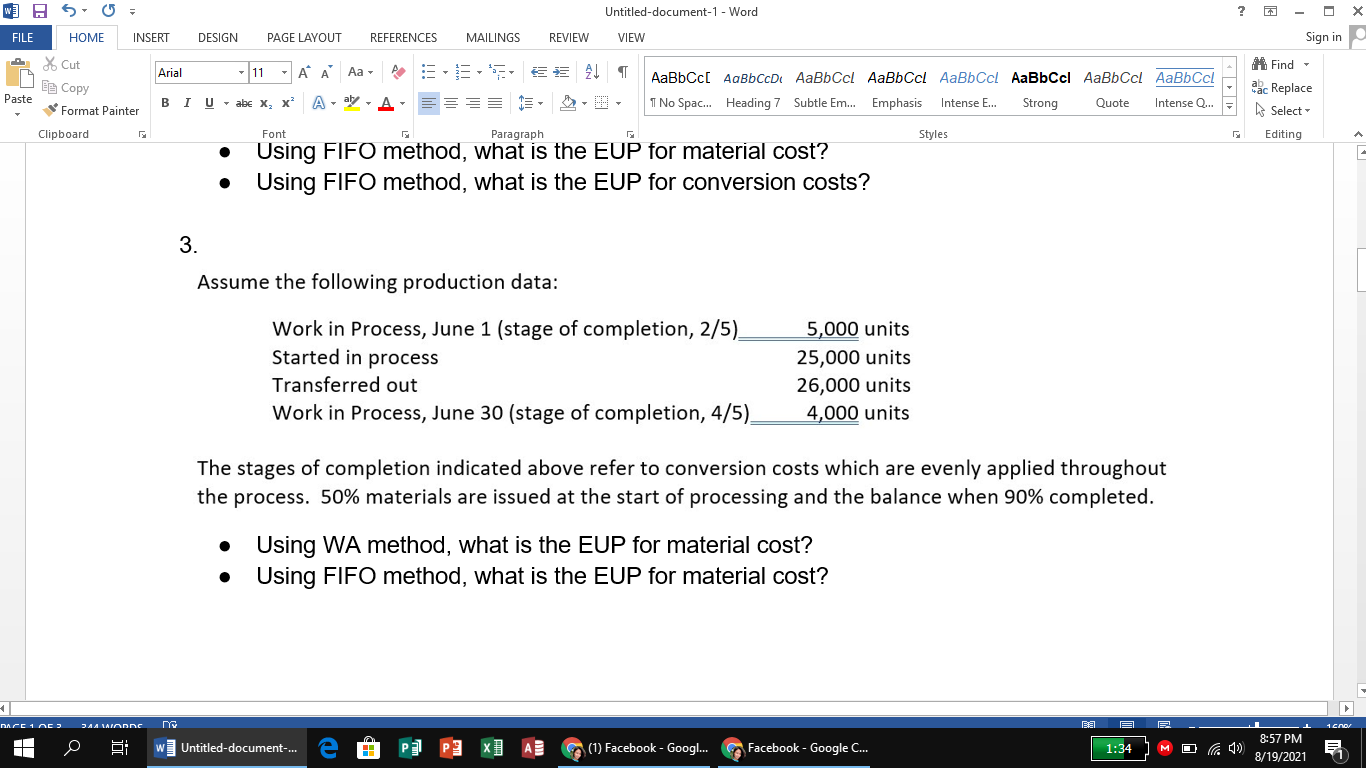Open the Change Case menu
Image resolution: width=1366 pixels, height=768 pixels.
coord(360,73)
